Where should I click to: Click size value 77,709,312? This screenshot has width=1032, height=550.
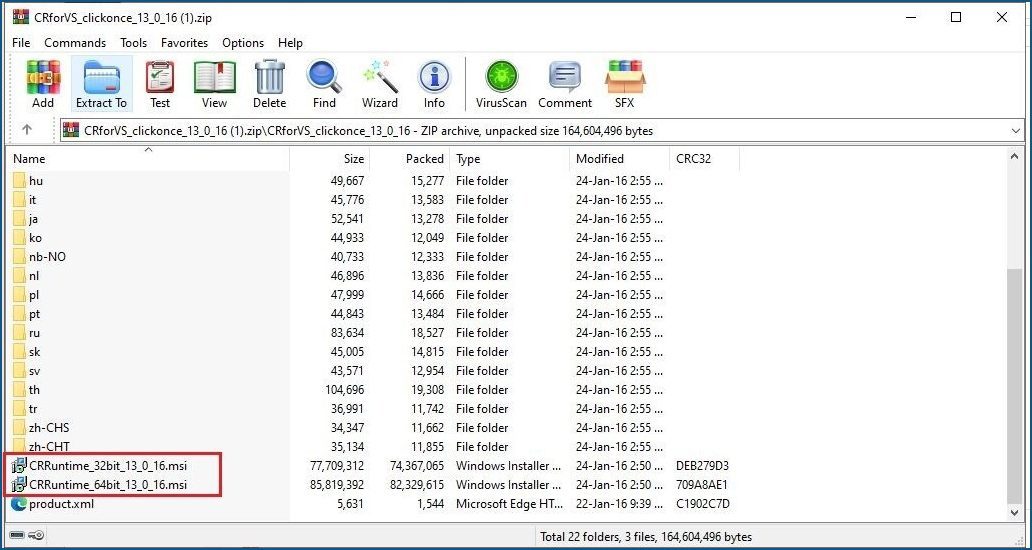336,466
